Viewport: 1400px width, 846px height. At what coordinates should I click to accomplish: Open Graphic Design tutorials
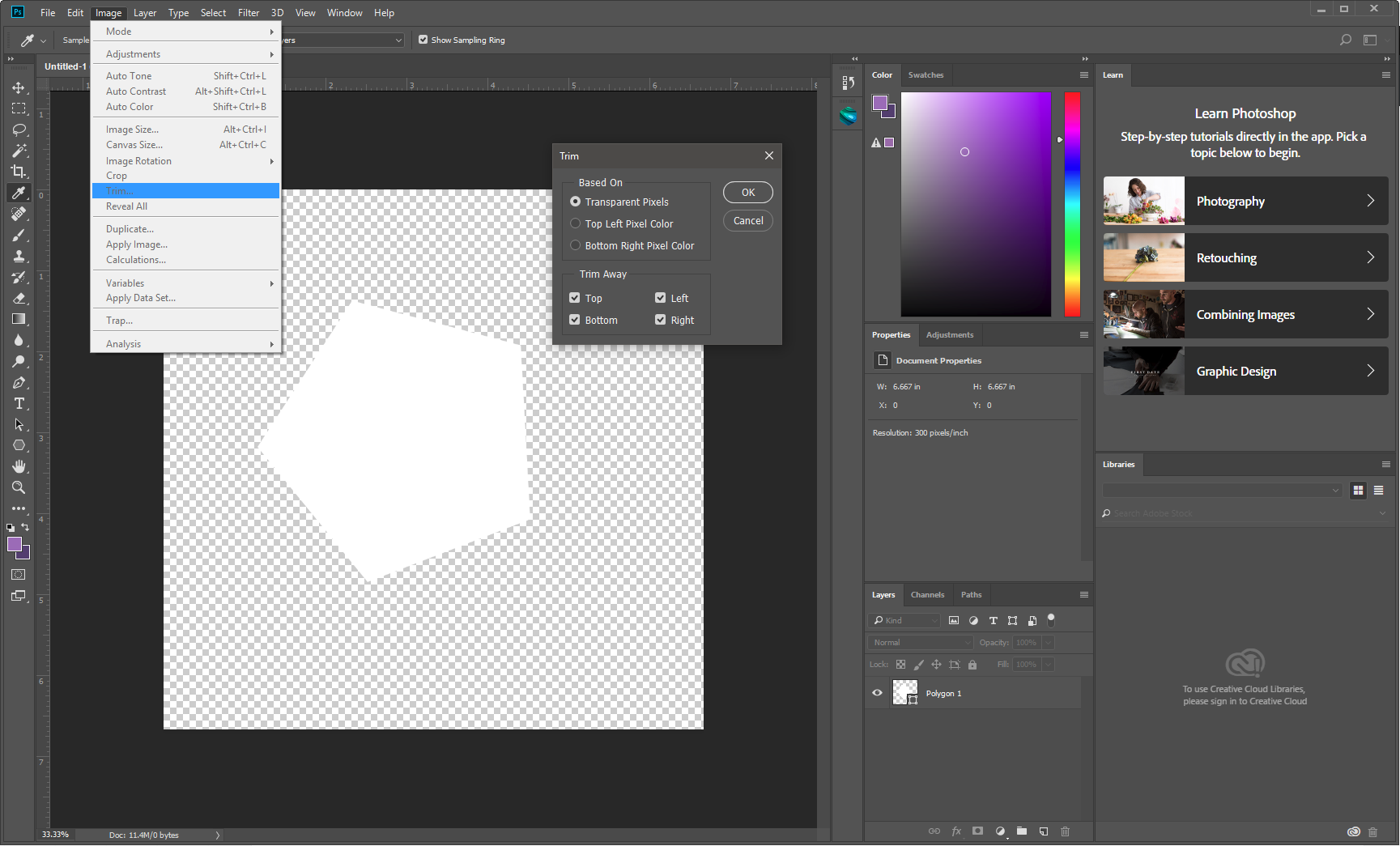pyautogui.click(x=1246, y=371)
